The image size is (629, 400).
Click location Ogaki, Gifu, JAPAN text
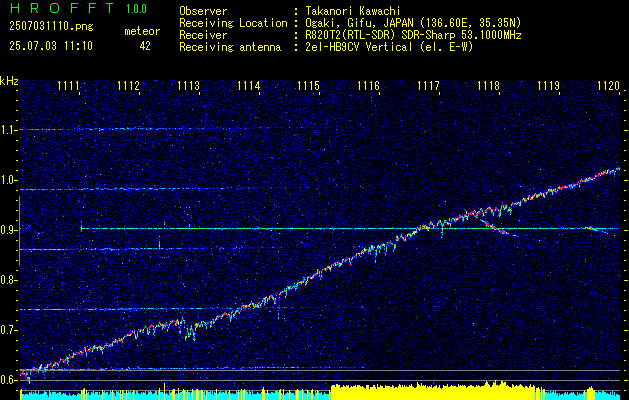click(x=413, y=23)
